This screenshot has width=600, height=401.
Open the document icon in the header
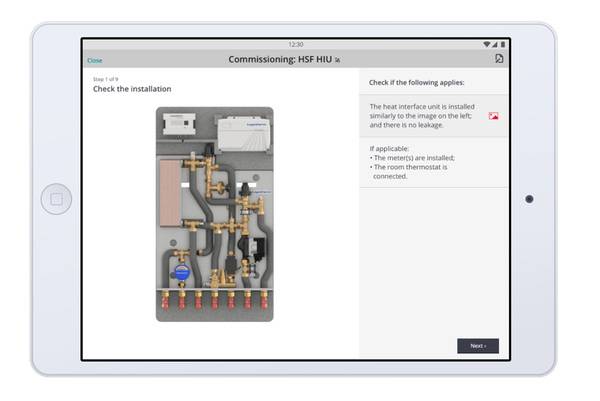[x=499, y=59]
